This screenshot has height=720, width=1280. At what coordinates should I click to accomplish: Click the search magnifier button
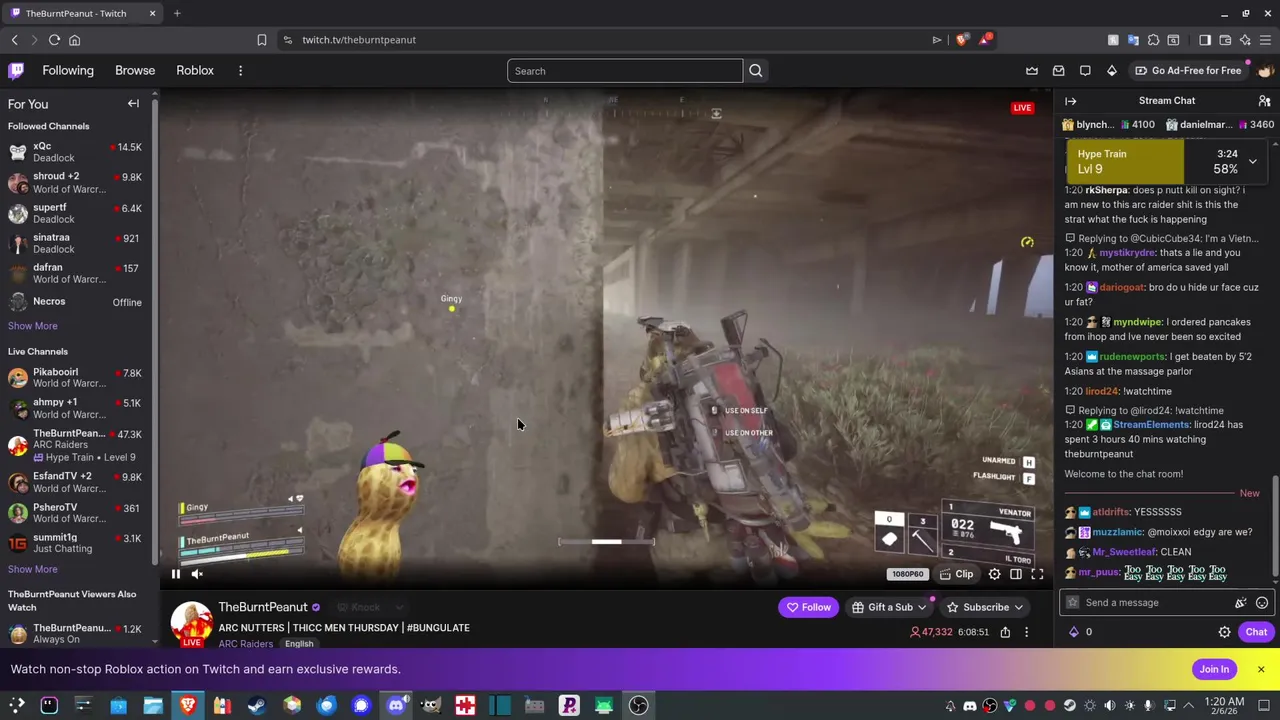756,71
